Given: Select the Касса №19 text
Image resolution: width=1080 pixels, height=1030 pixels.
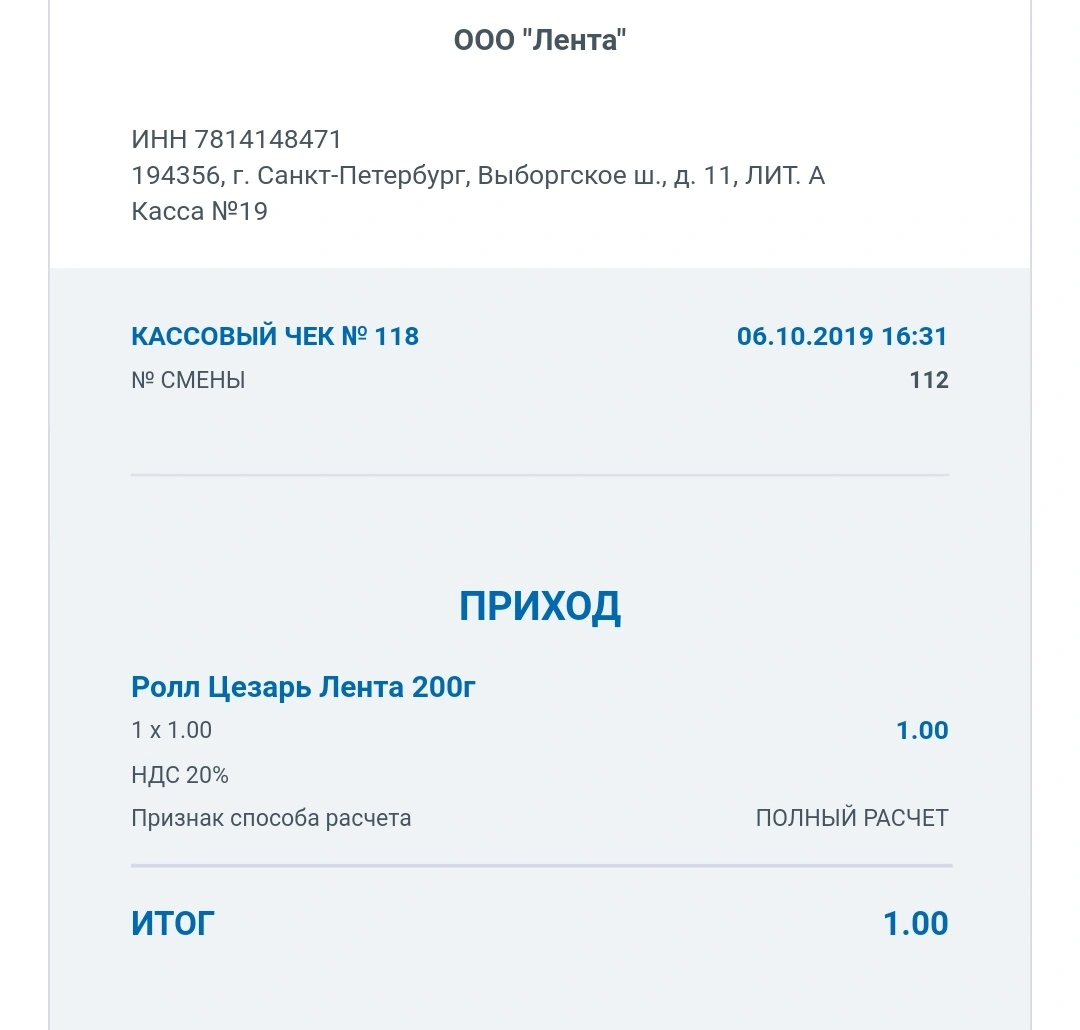Looking at the screenshot, I should click(x=199, y=211).
